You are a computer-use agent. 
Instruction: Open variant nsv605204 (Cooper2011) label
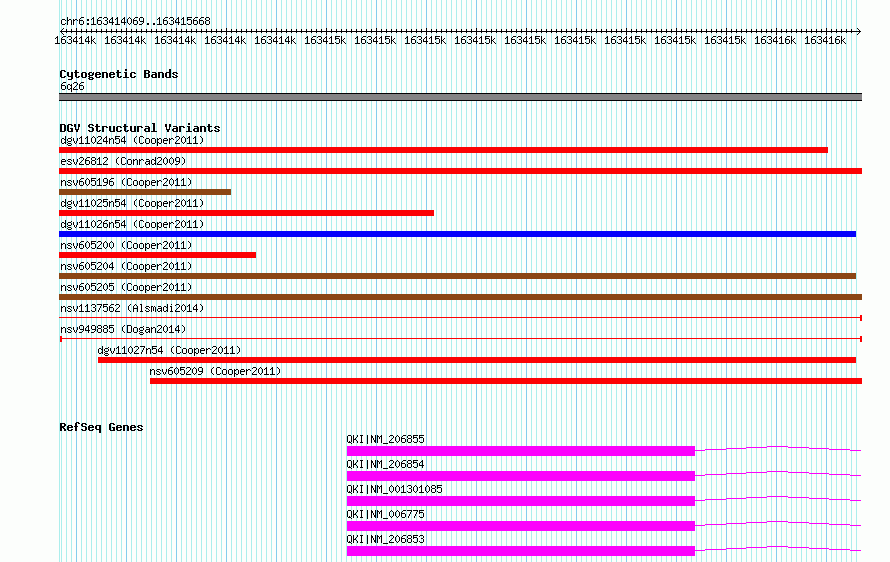[126, 266]
